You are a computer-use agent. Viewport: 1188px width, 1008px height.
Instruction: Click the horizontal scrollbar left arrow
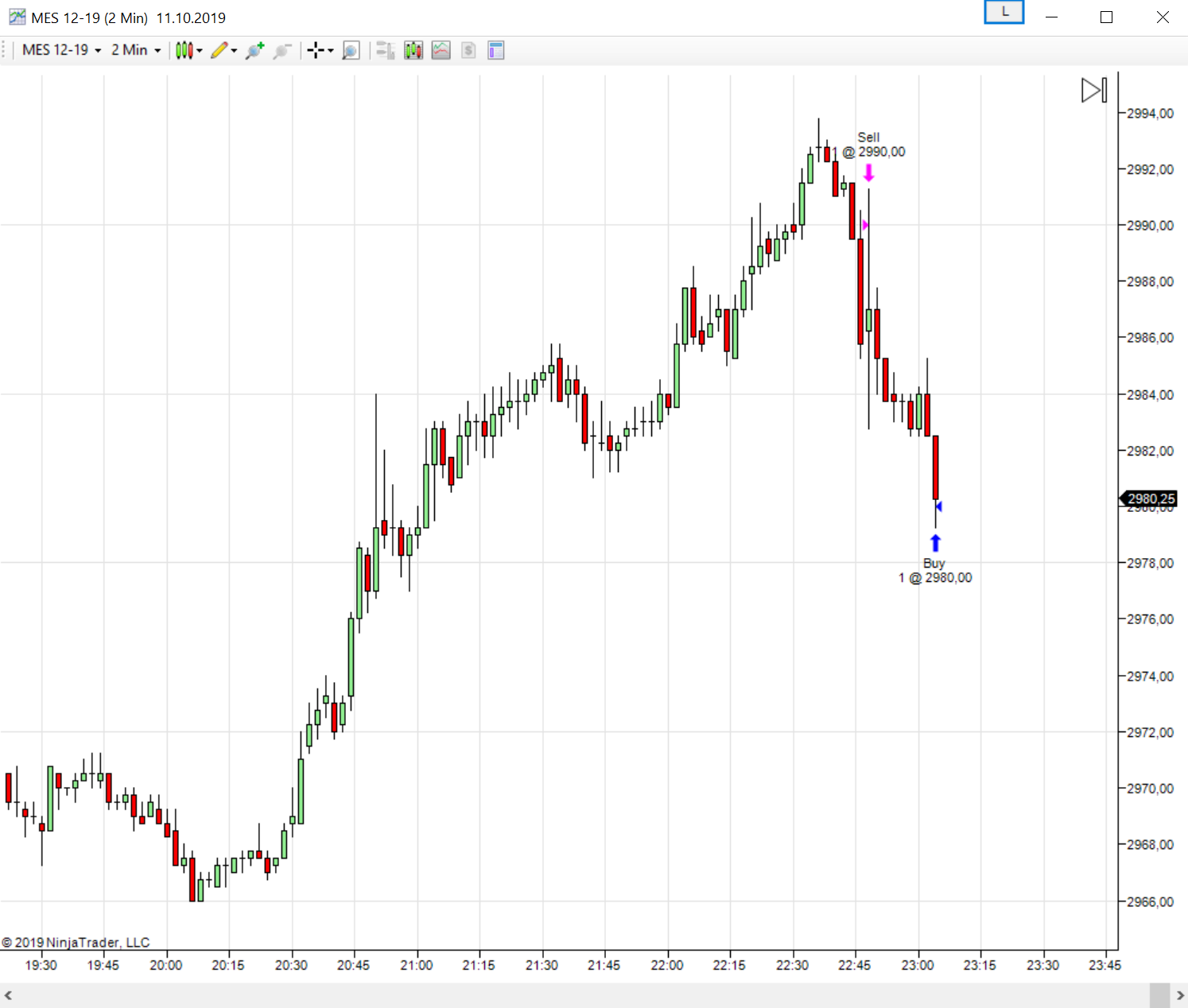coord(8,996)
